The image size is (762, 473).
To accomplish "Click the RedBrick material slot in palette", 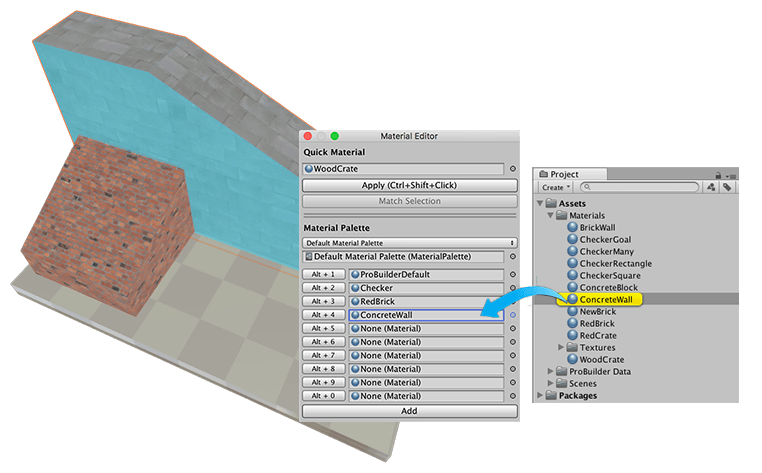I will point(426,301).
